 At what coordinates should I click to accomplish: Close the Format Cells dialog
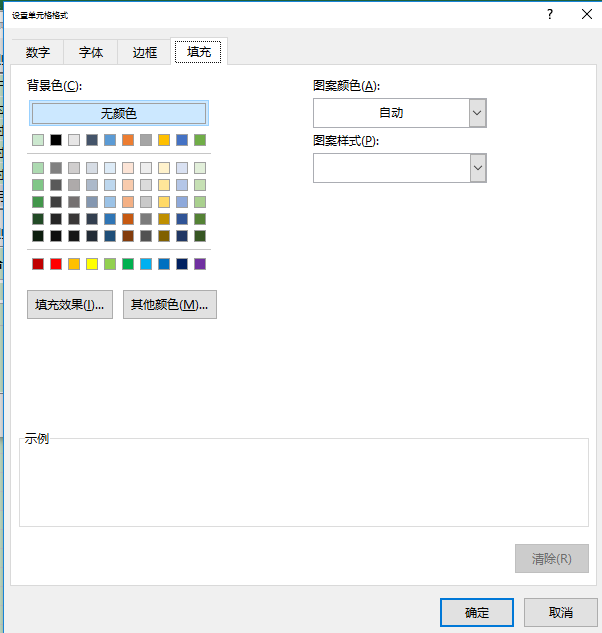pyautogui.click(x=587, y=15)
